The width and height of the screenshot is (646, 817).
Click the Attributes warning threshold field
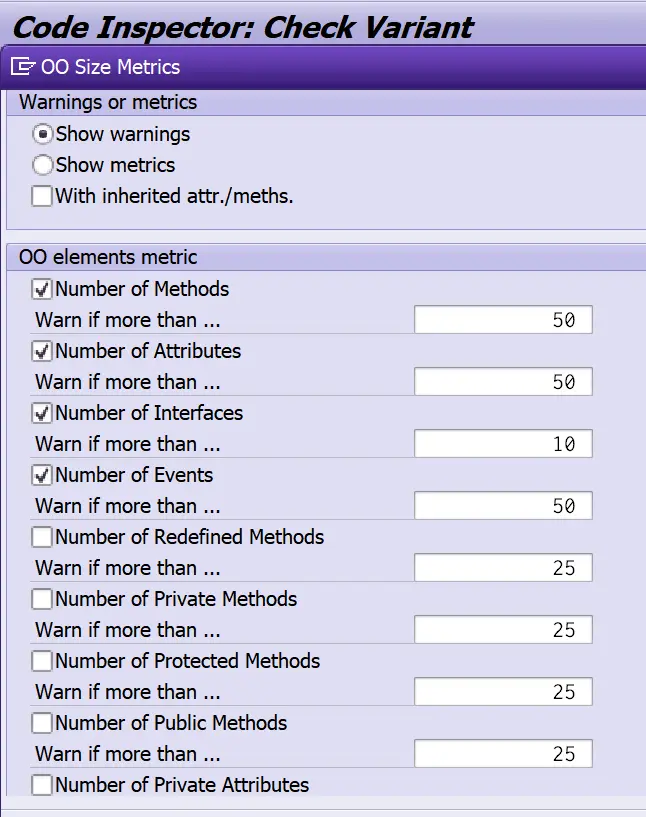502,382
